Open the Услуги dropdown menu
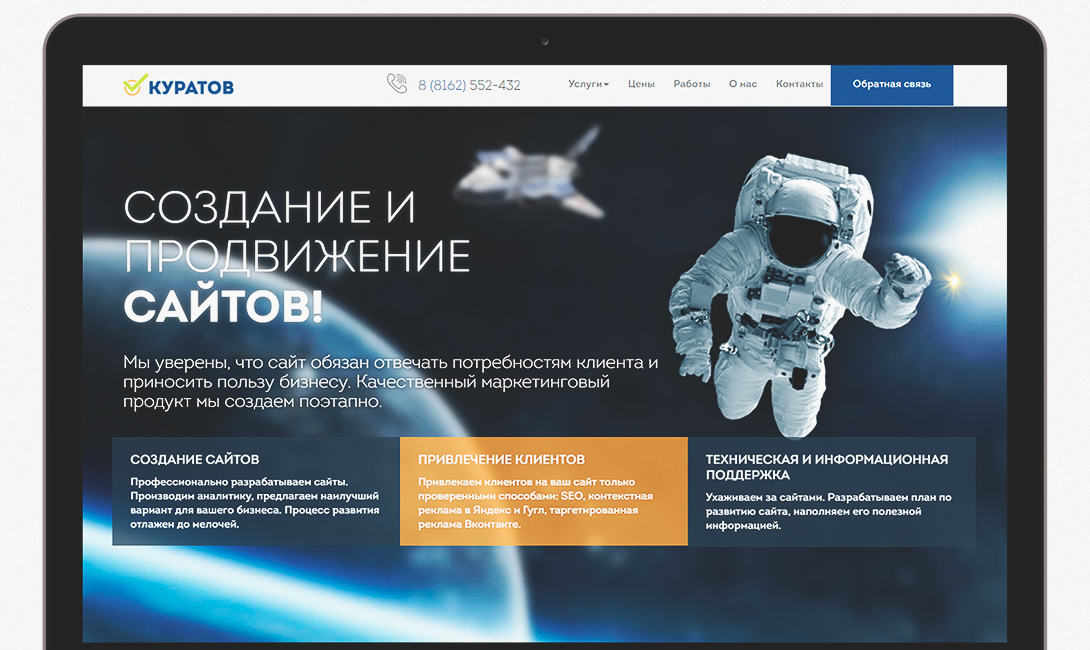 coord(588,84)
